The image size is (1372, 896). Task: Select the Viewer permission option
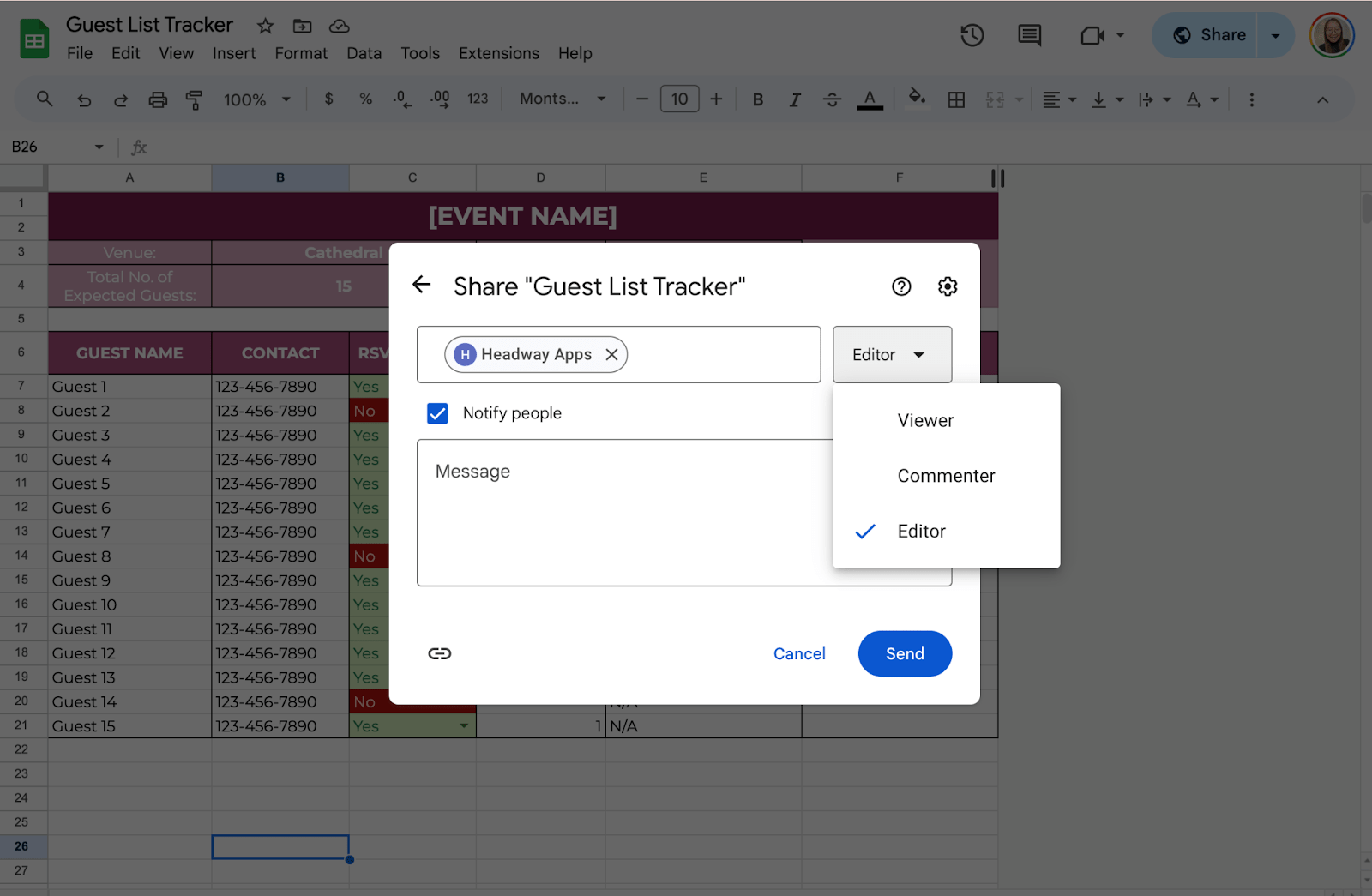pos(925,421)
